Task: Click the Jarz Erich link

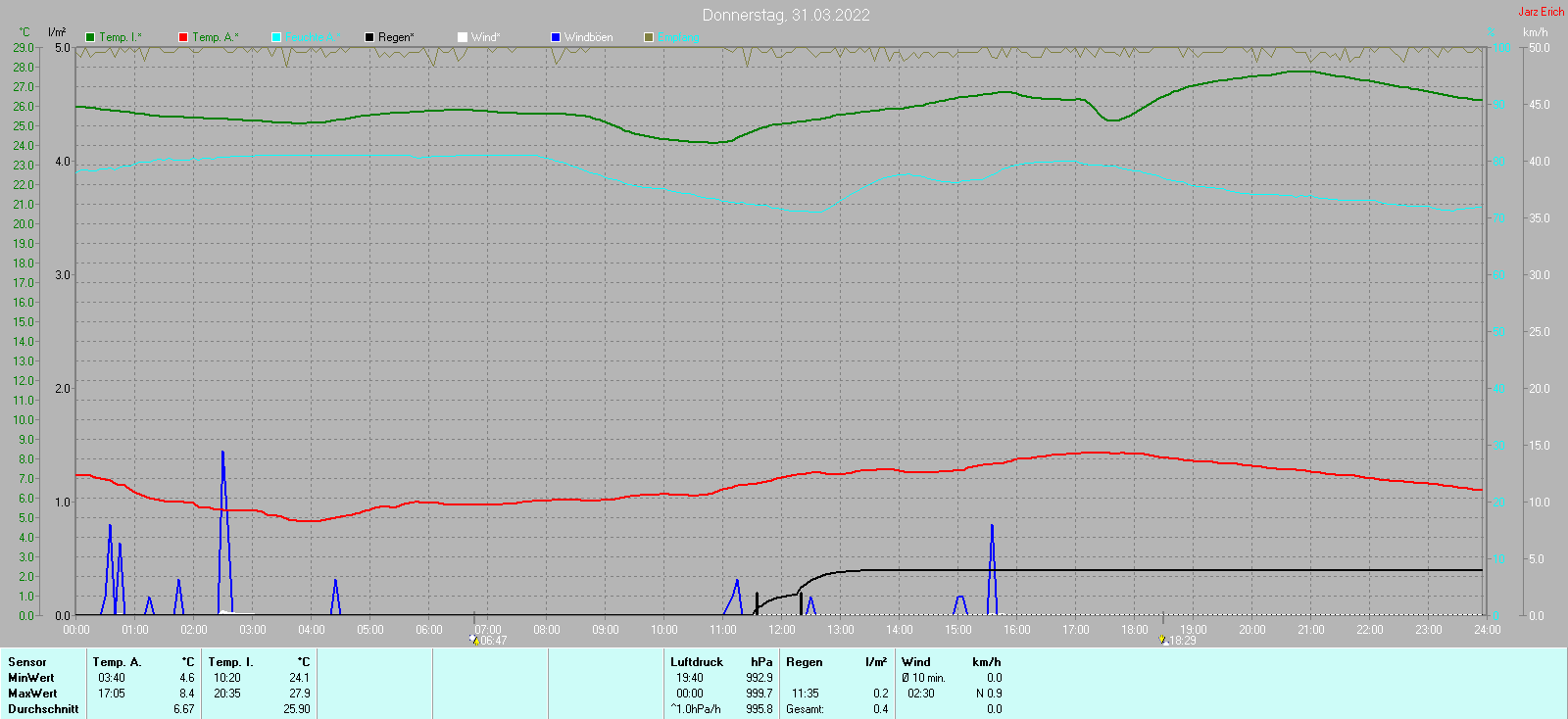Action: pyautogui.click(x=1542, y=12)
